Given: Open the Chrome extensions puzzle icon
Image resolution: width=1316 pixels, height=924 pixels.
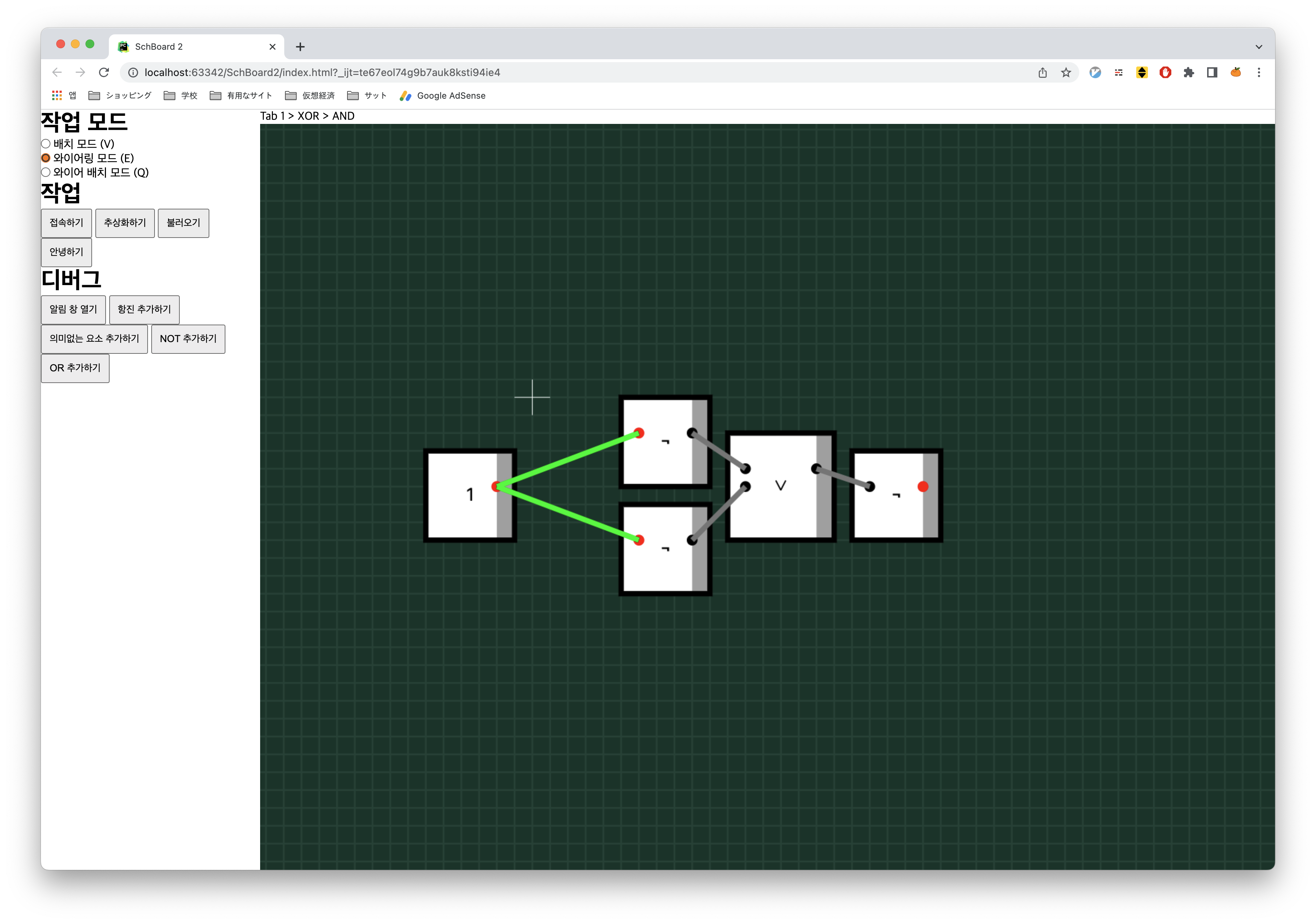Looking at the screenshot, I should 1189,72.
